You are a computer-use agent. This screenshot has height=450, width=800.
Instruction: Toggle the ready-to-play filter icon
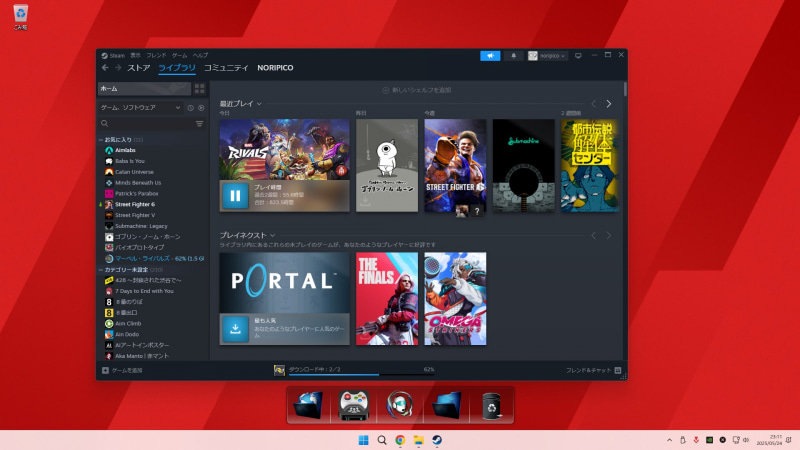tap(201, 108)
